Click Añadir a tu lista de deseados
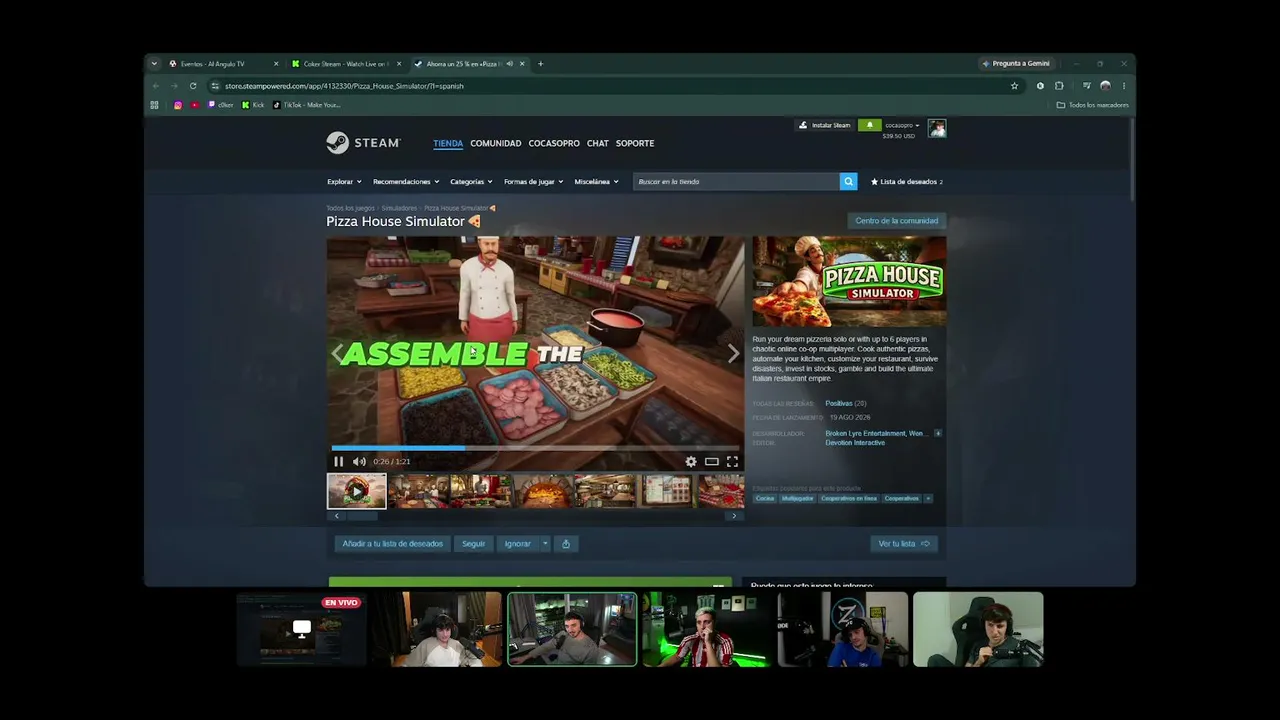The width and height of the screenshot is (1280, 720). (393, 544)
